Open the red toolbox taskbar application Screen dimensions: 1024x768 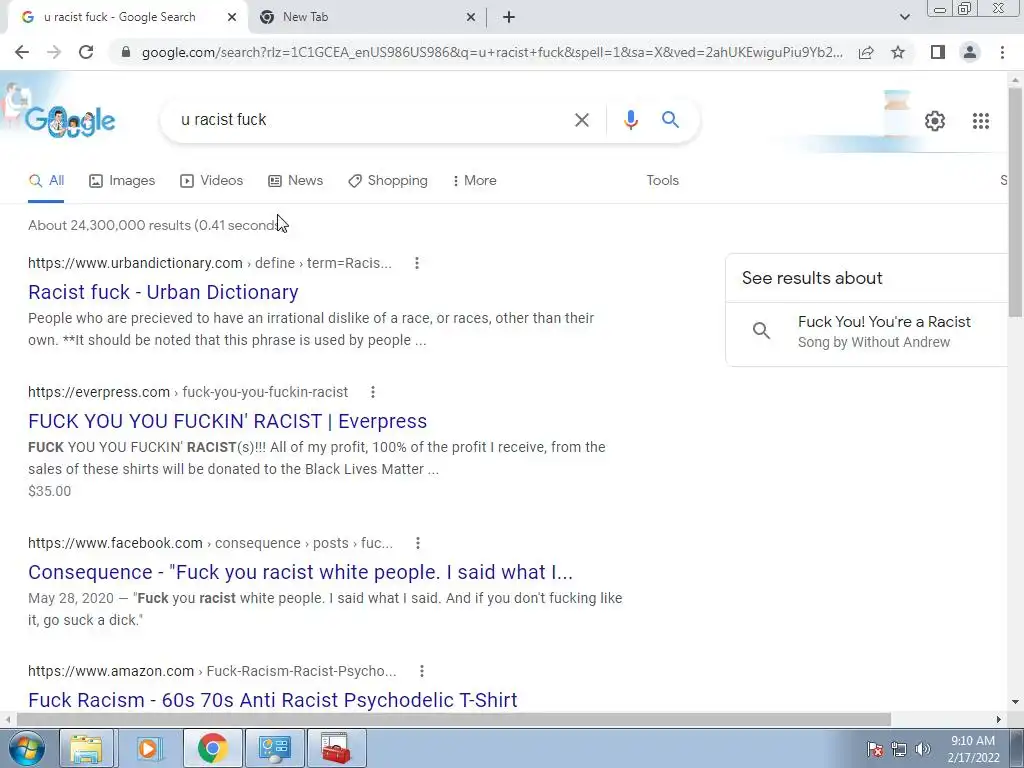click(336, 748)
